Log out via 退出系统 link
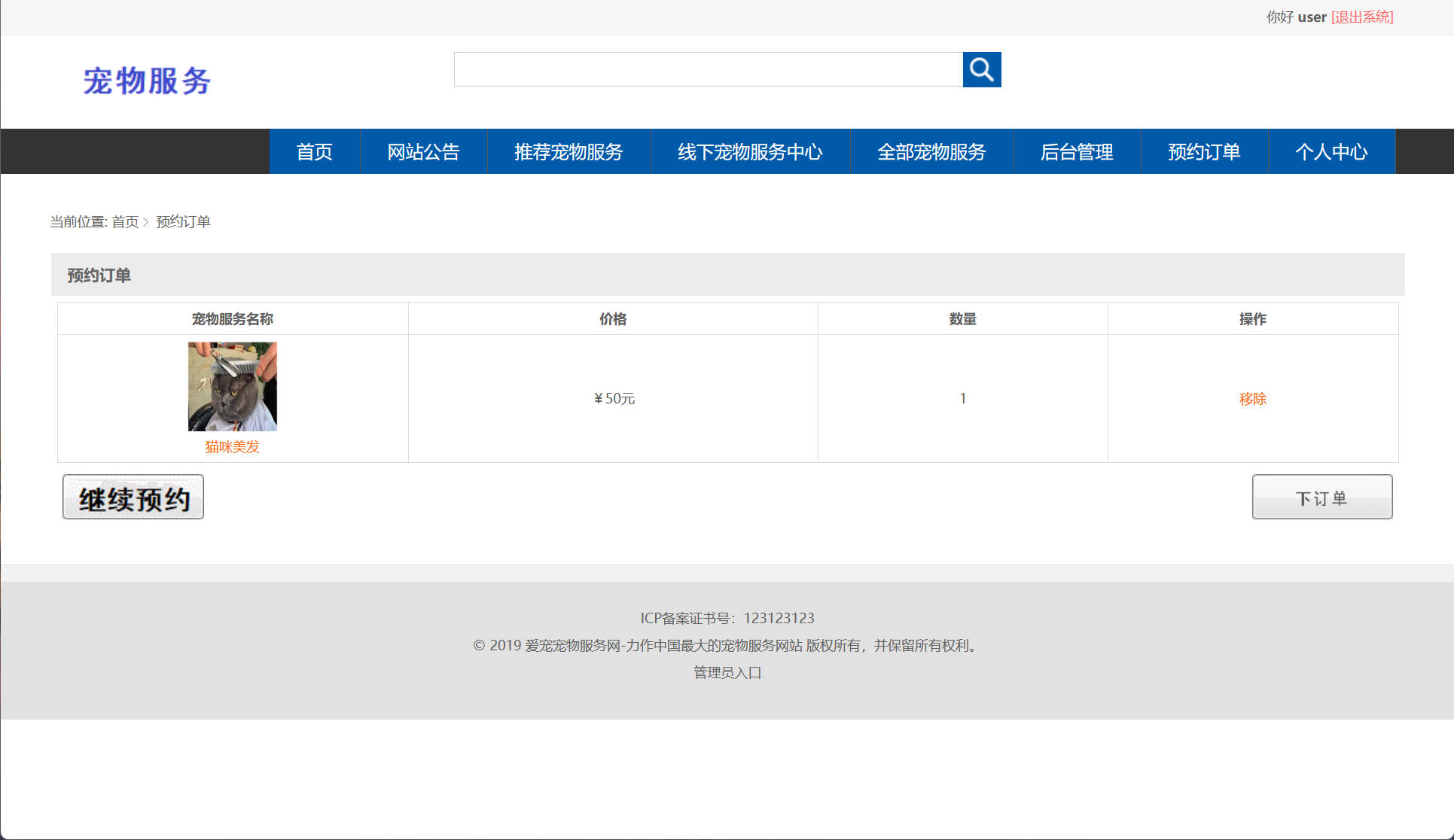 point(1361,17)
